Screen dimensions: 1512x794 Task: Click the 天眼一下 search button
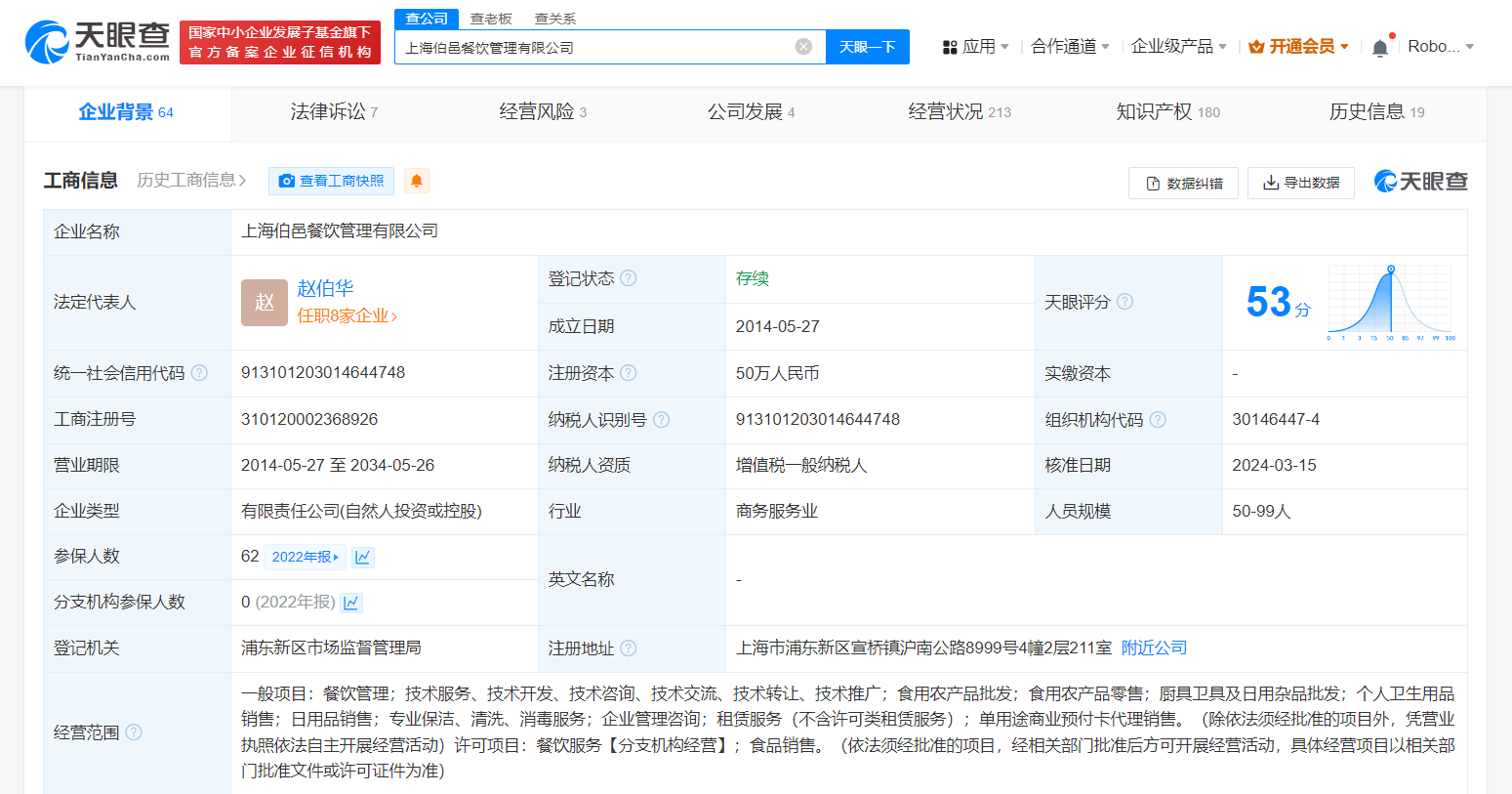click(x=867, y=46)
